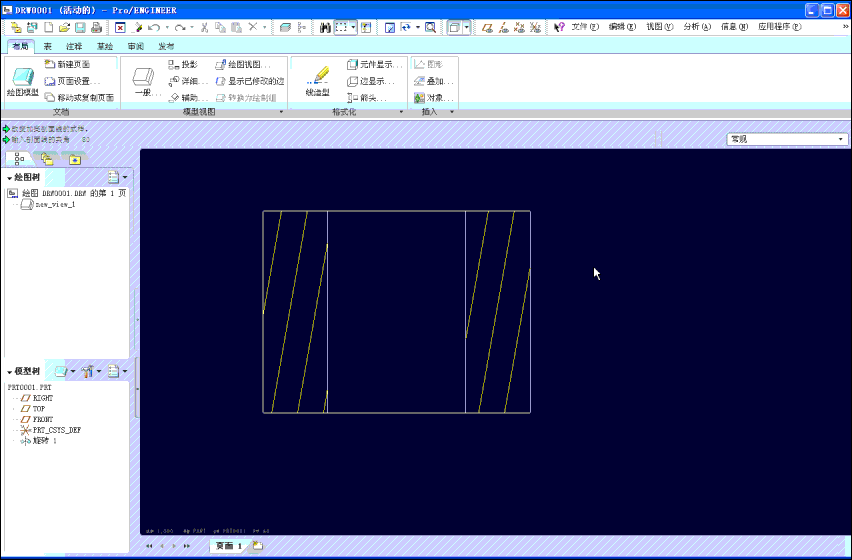Open the 表 ribbon tab
852x560 pixels.
[x=48, y=47]
